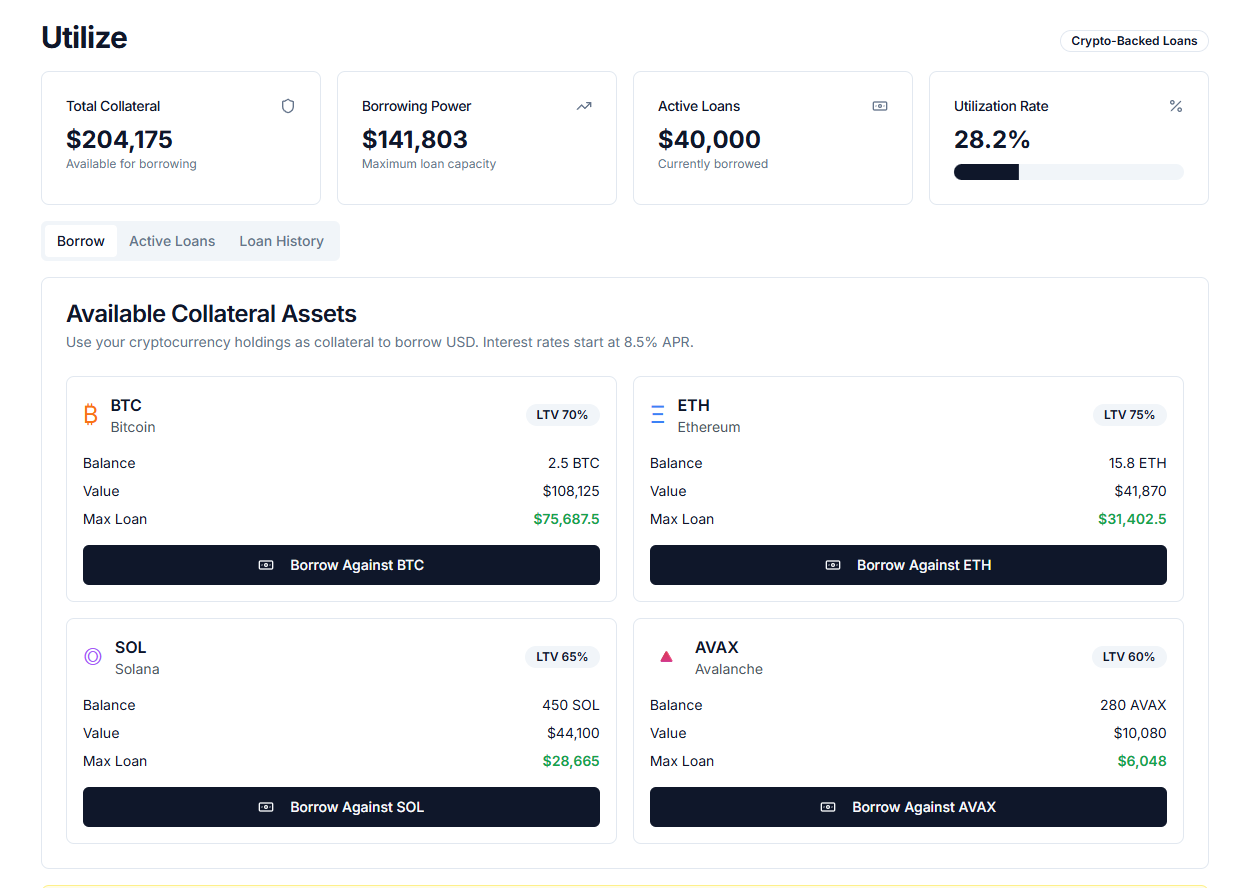The height and width of the screenshot is (888, 1240).
Task: Click the Ethereum logo icon
Action: [x=659, y=414]
